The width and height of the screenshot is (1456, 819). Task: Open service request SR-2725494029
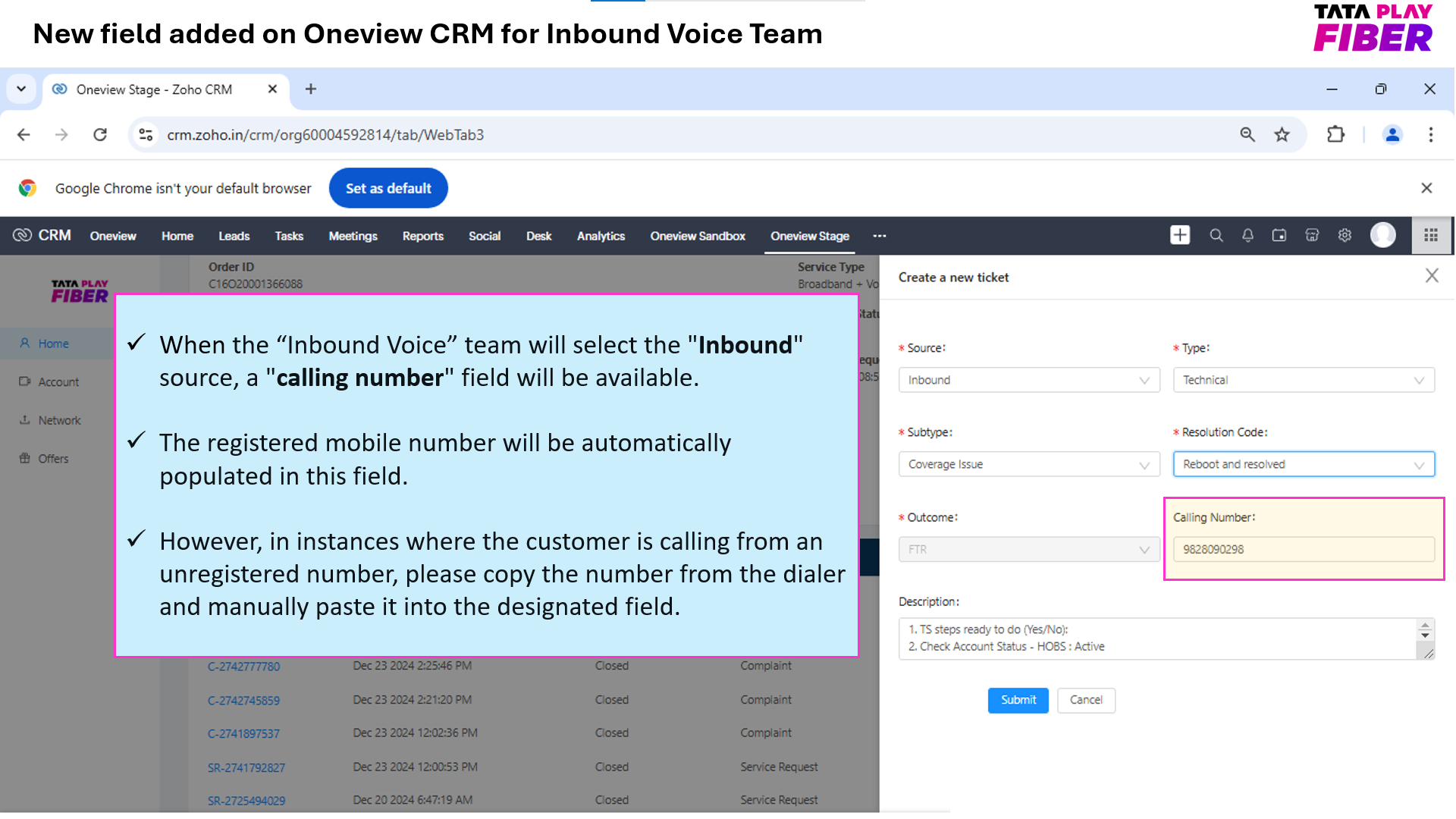[246, 801]
